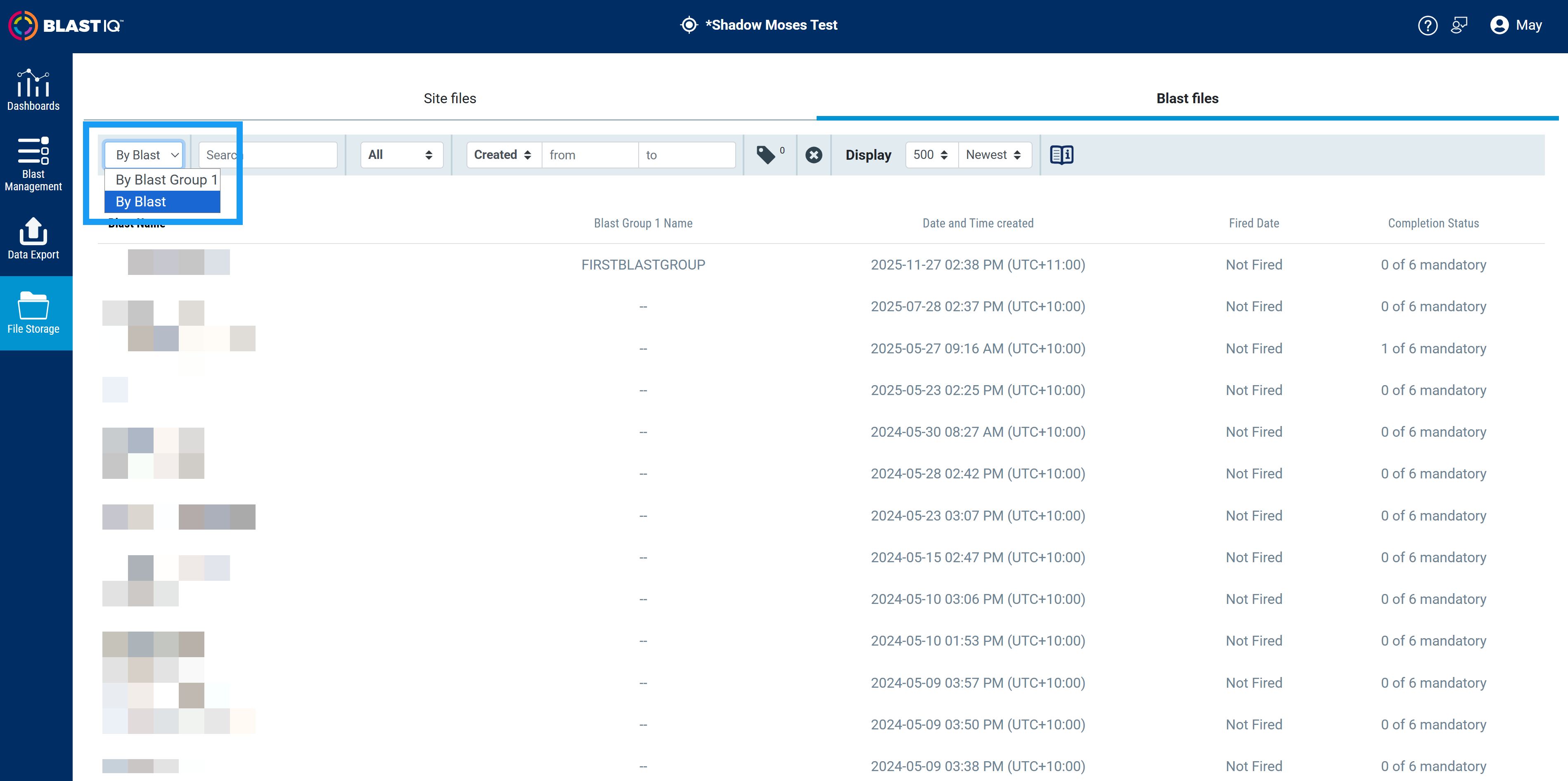Click the from date field

[x=590, y=155]
